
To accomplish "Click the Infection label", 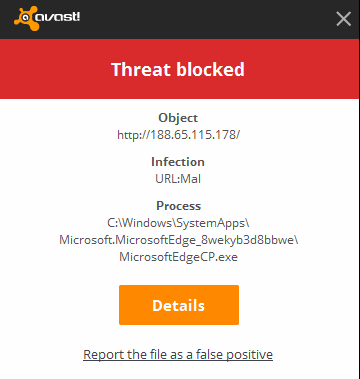I will coord(178,162).
